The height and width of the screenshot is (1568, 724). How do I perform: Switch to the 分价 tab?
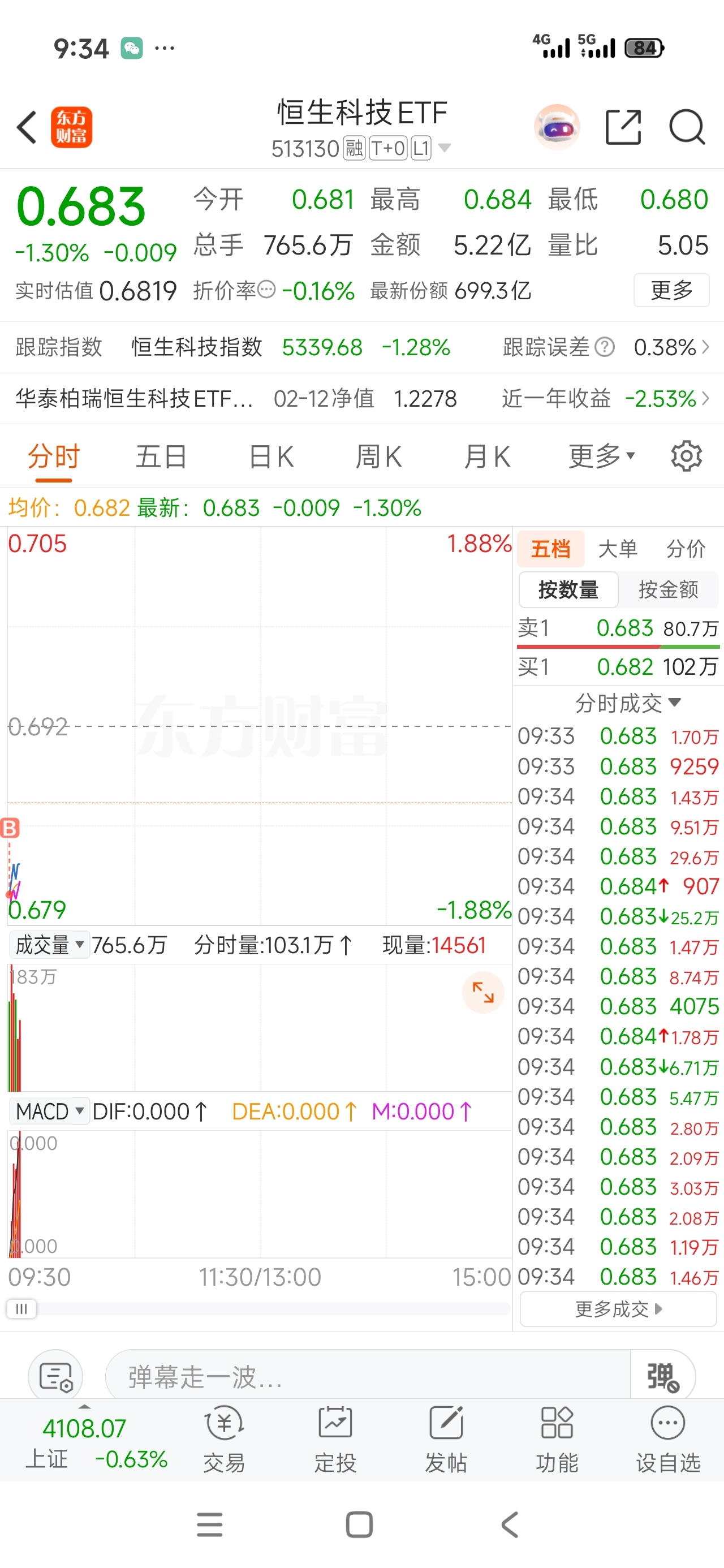(686, 549)
